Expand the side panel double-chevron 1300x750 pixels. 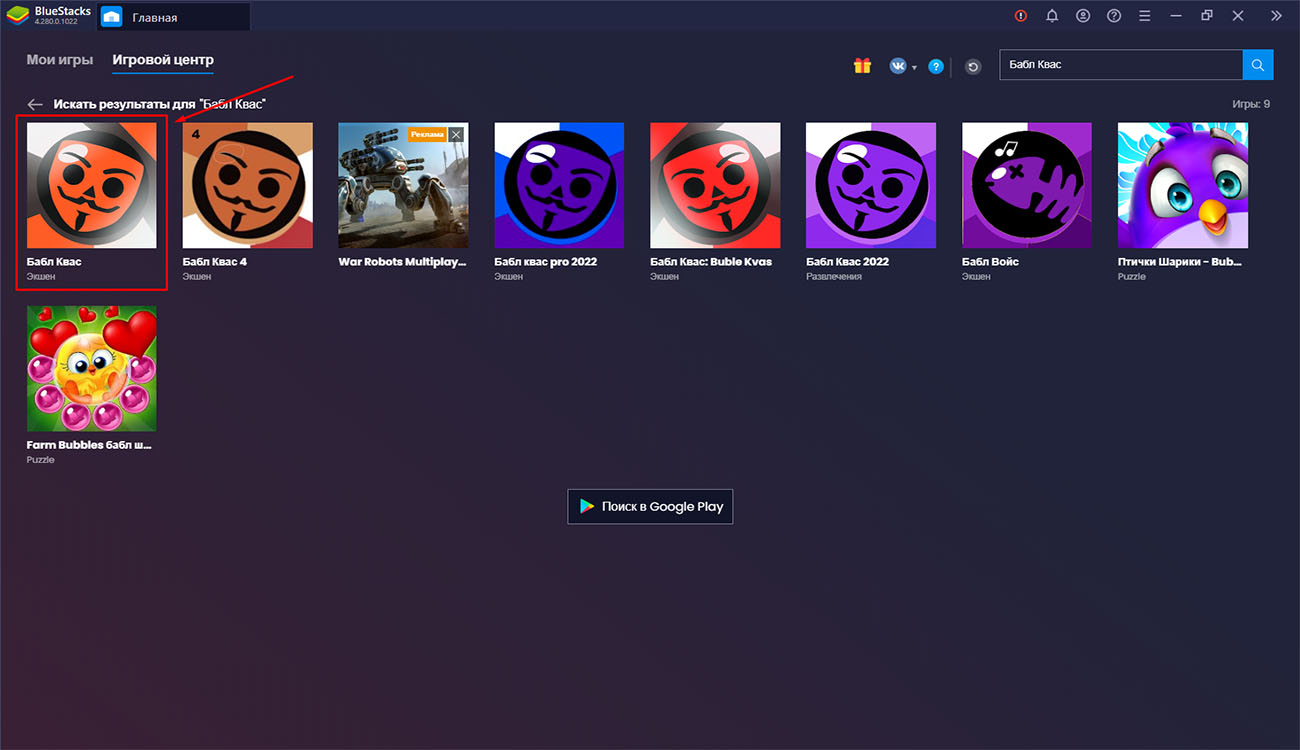[1276, 16]
